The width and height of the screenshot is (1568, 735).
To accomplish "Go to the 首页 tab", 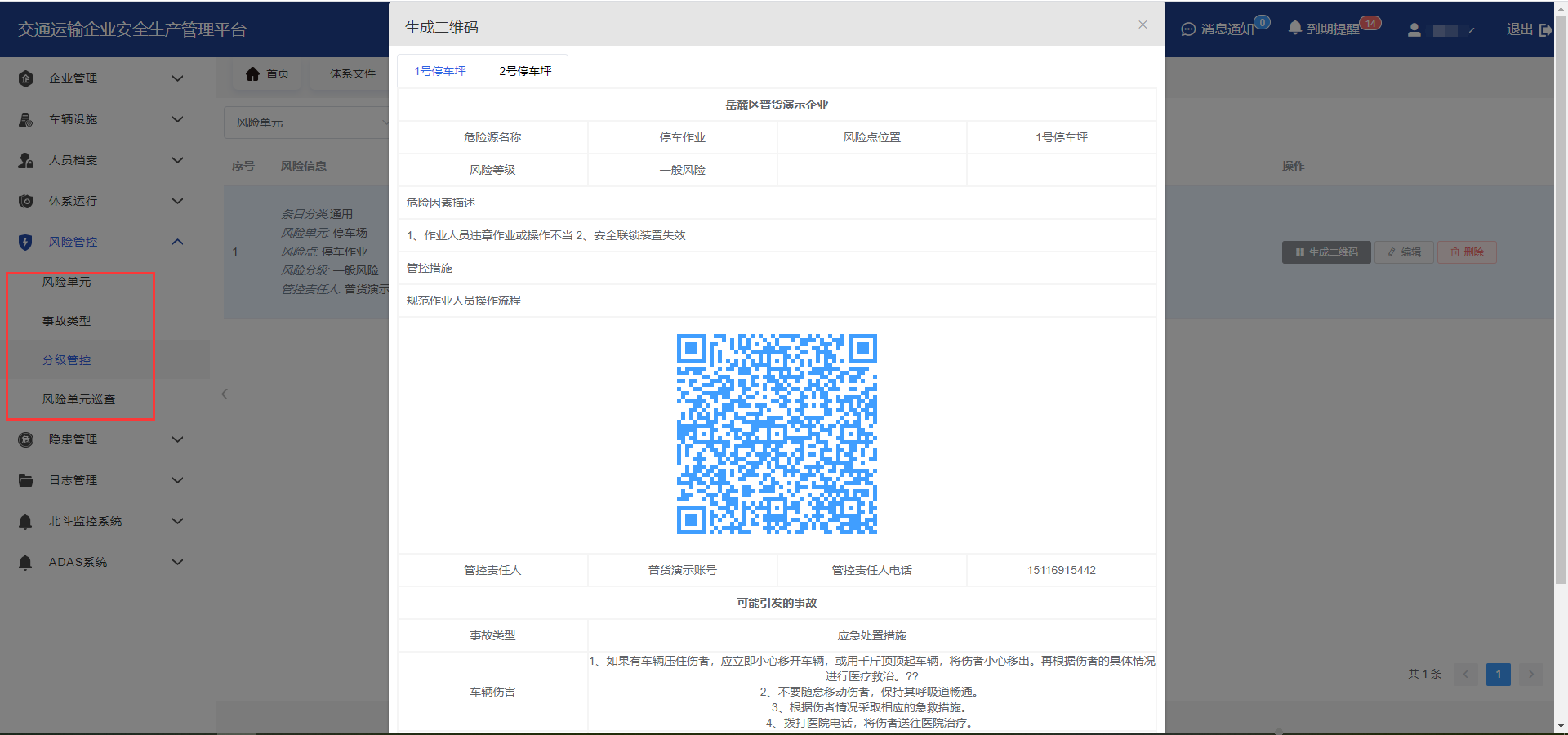I will click(267, 73).
